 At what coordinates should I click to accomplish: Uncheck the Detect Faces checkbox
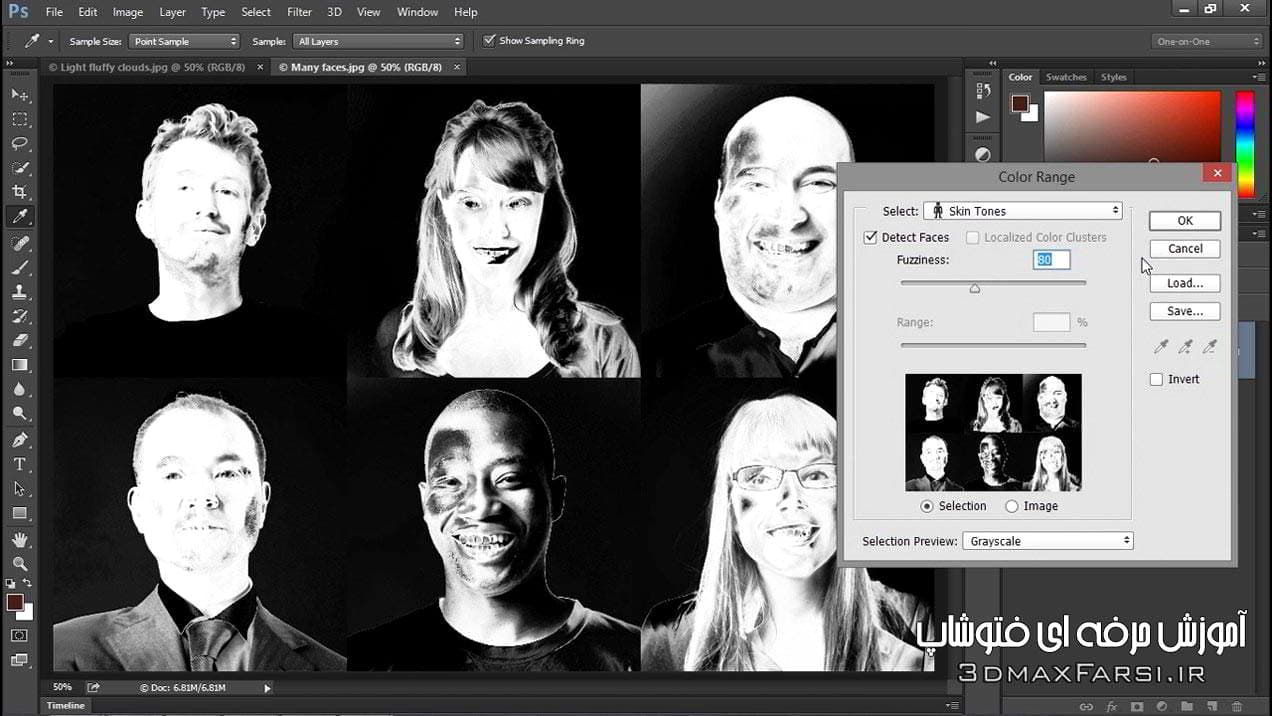870,237
